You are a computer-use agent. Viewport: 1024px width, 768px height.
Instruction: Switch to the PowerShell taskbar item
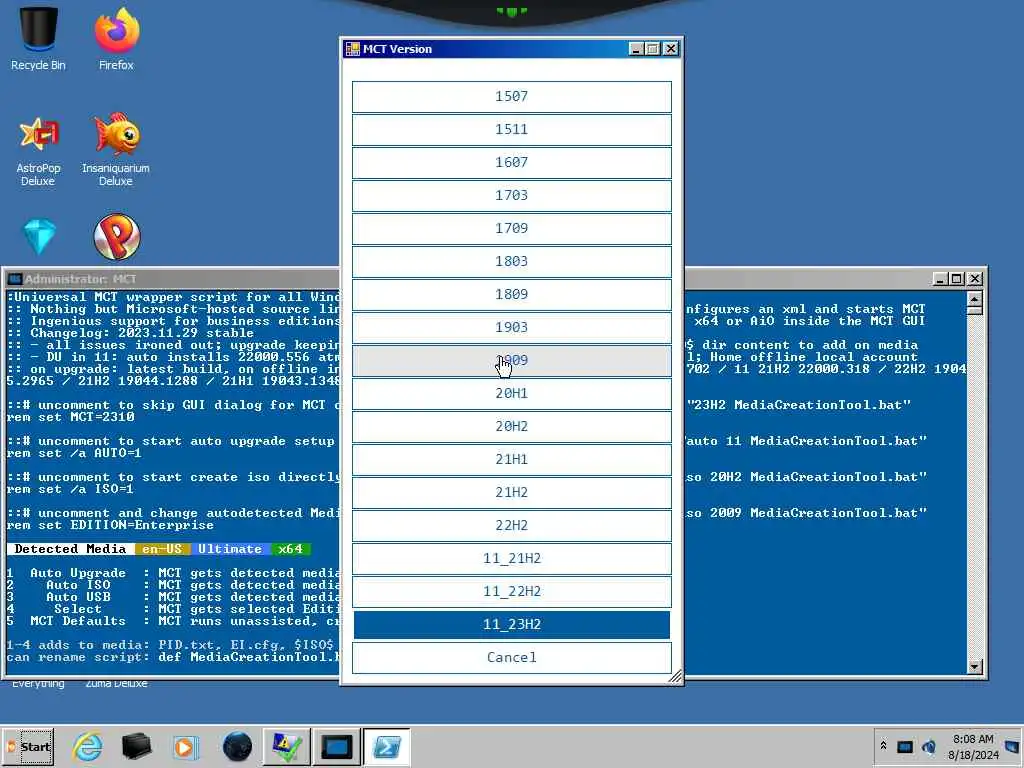387,746
